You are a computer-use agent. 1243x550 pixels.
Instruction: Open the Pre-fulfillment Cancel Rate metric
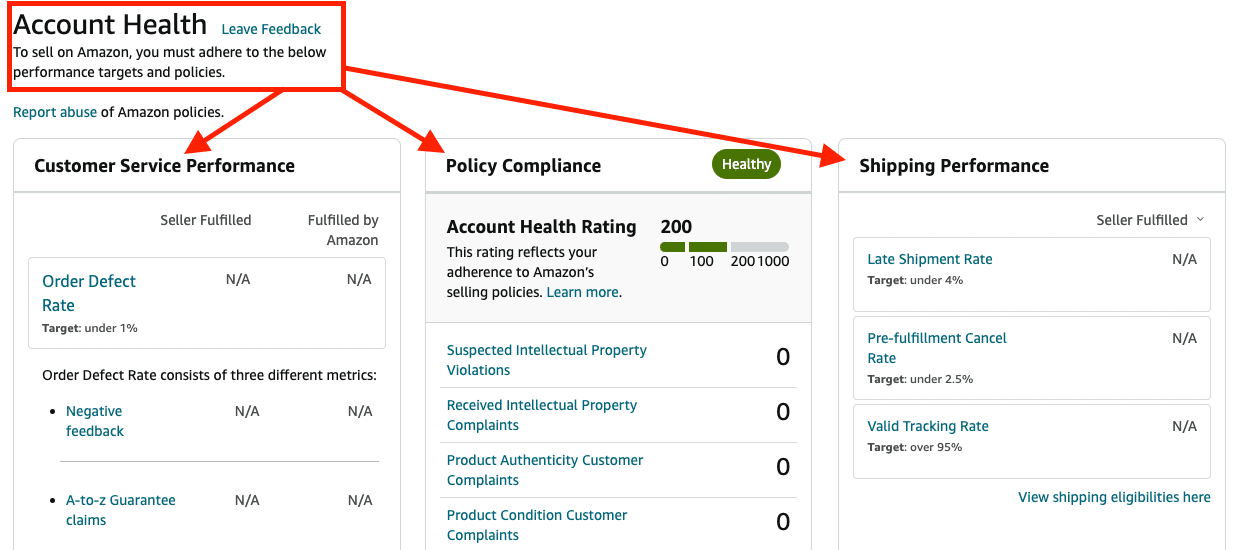[x=937, y=348]
